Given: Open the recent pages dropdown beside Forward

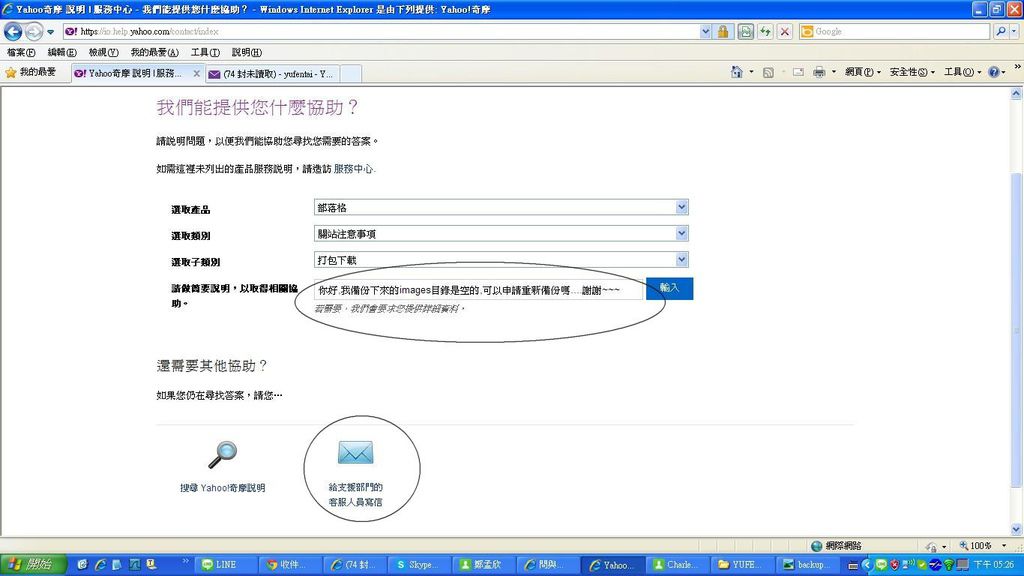Looking at the screenshot, I should pos(50,32).
